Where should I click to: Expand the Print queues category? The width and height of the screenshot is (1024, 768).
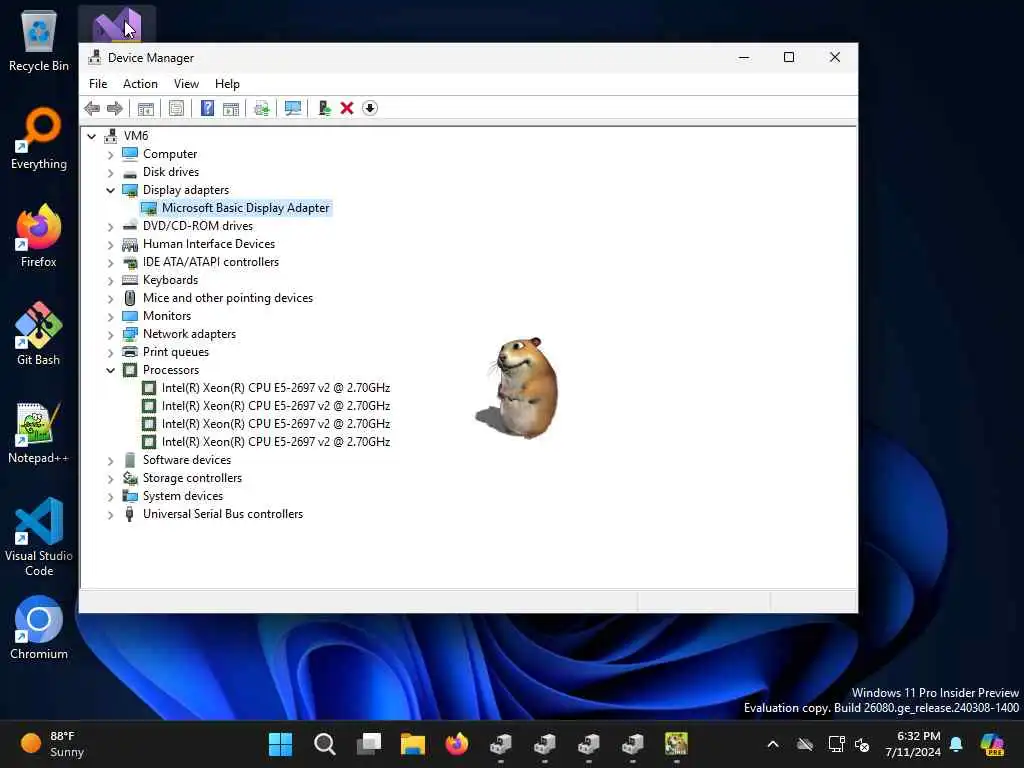(110, 353)
